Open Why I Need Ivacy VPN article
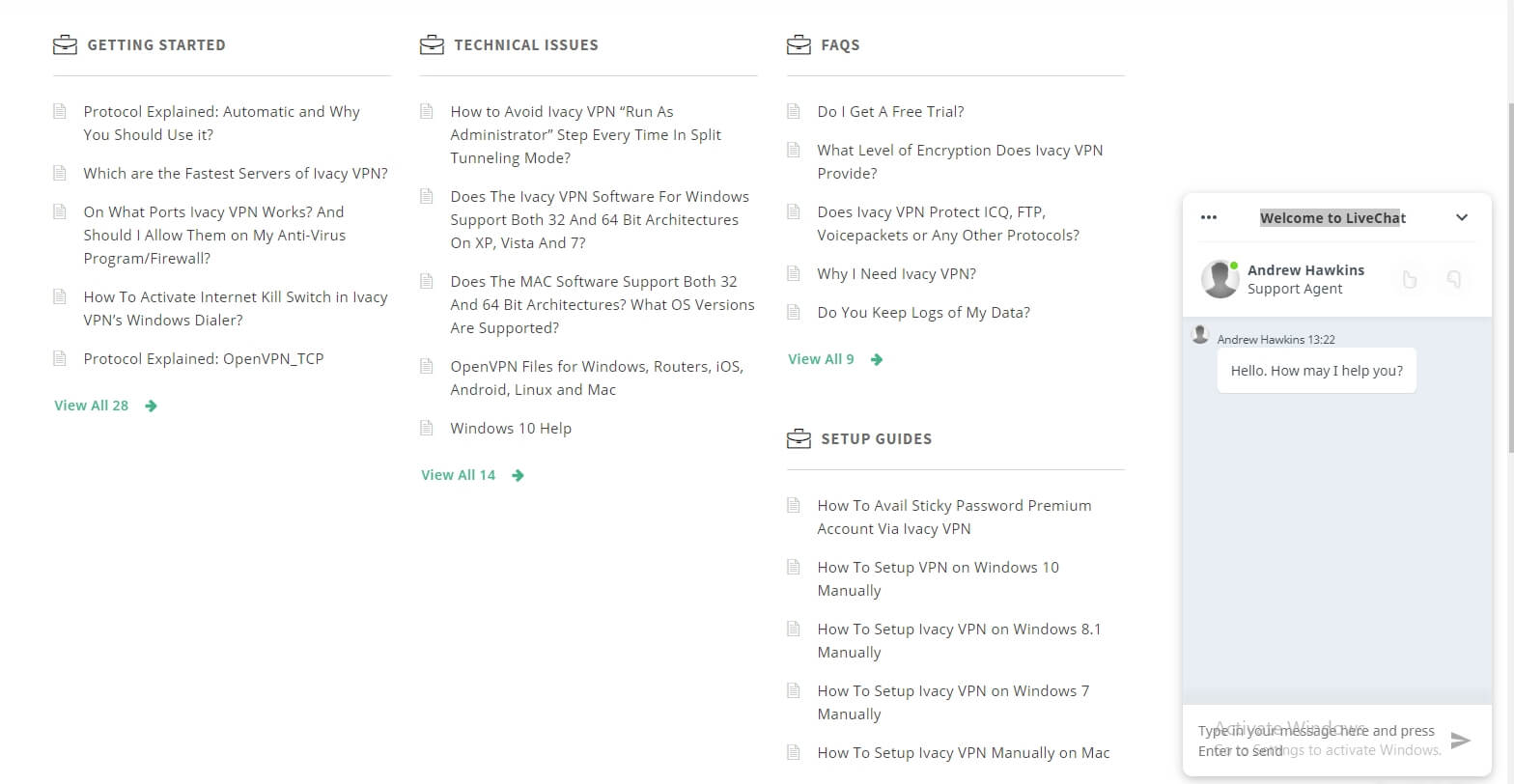The height and width of the screenshot is (784, 1514). 896,273
